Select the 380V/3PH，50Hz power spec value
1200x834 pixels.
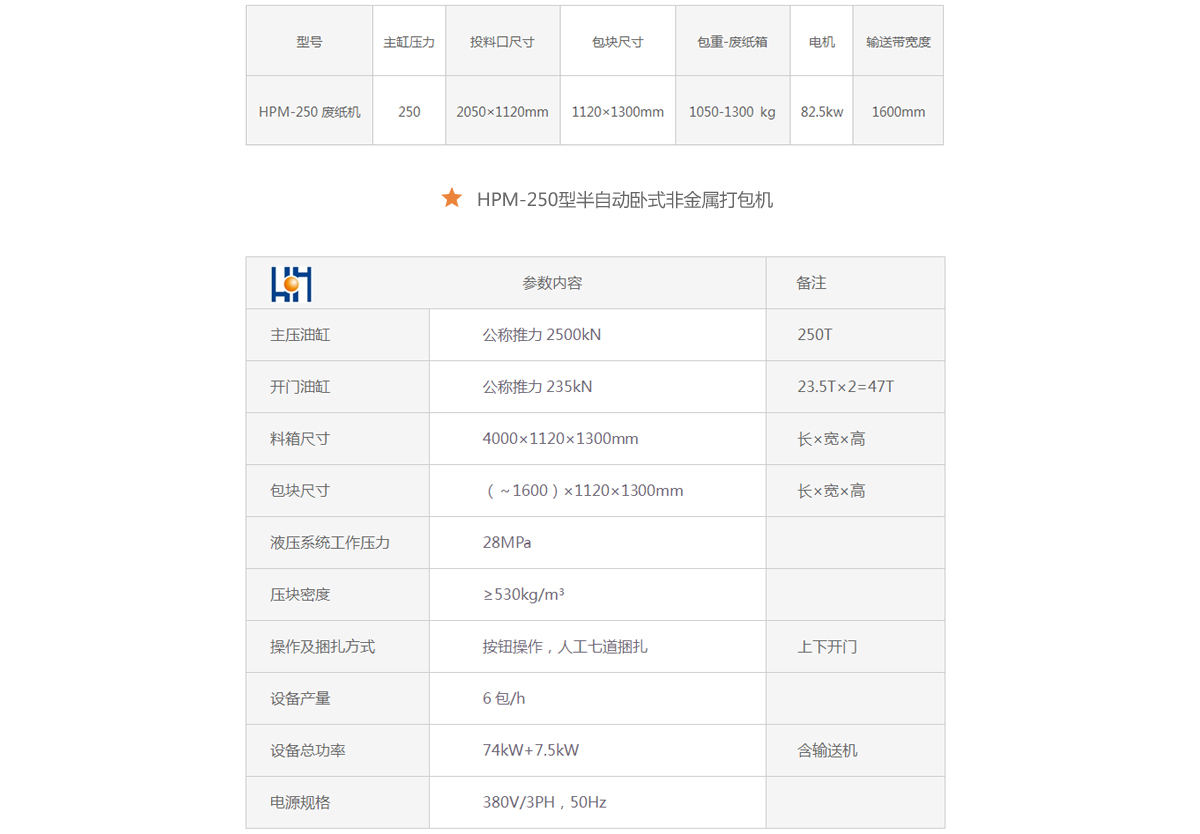pos(544,803)
